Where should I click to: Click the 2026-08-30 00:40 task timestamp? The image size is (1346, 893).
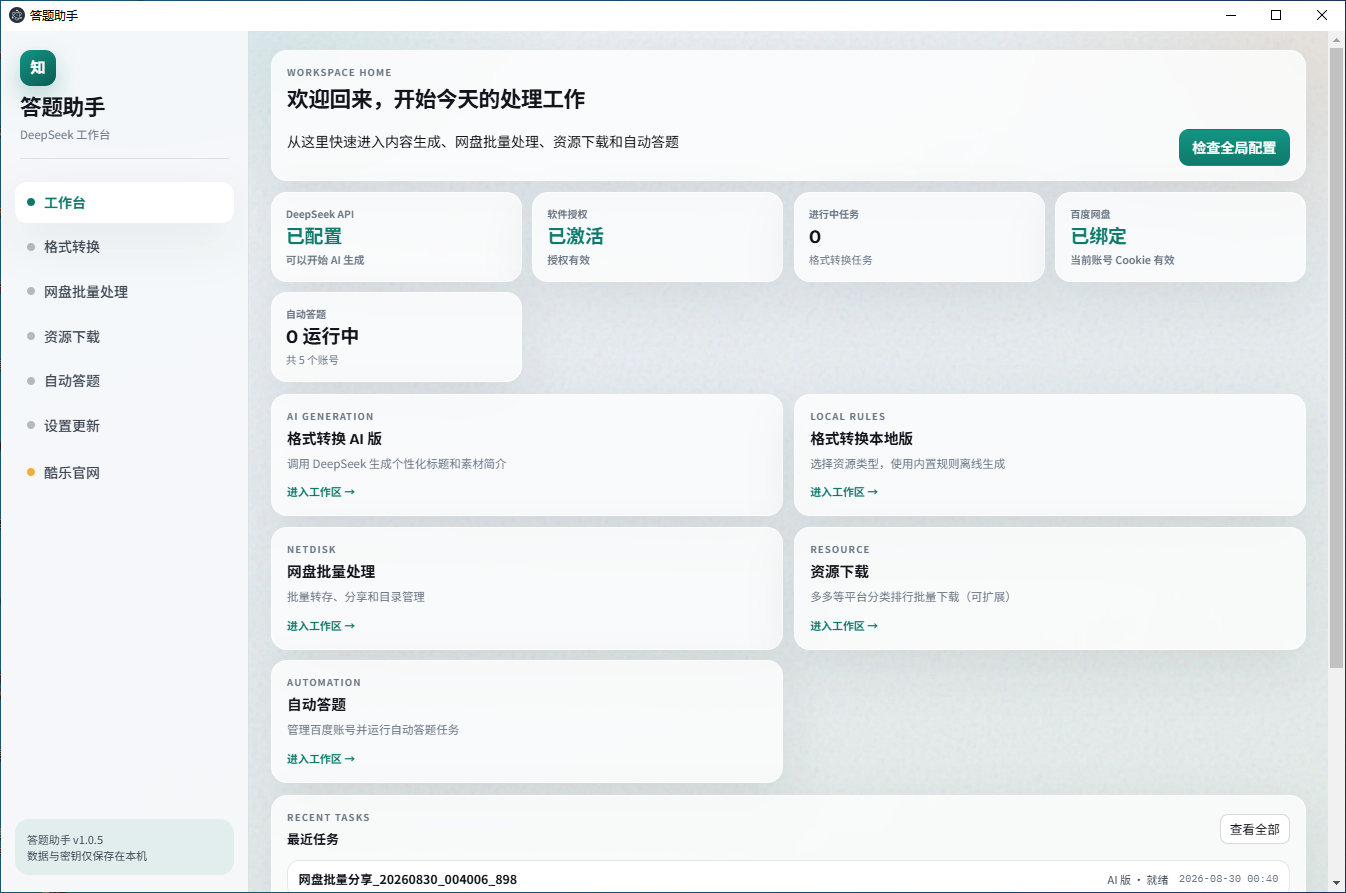click(x=1228, y=880)
